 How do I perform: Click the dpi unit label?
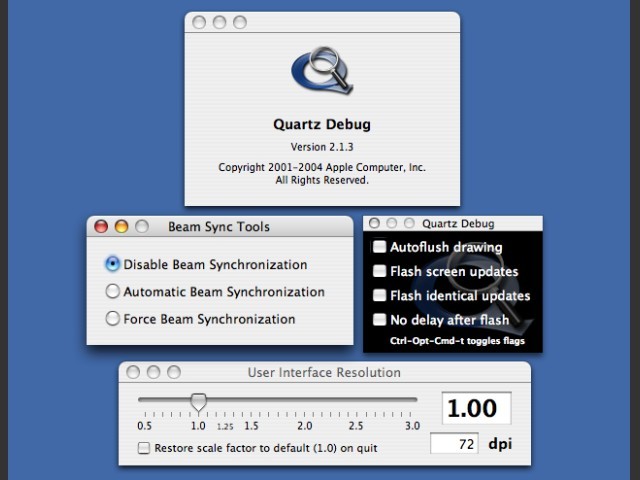point(500,444)
